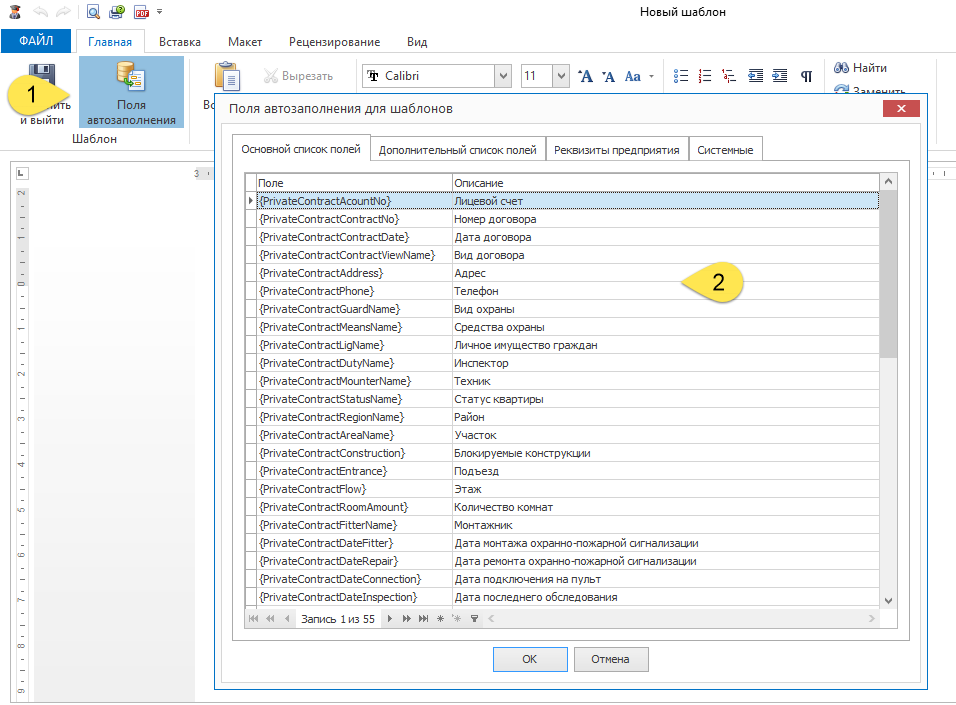The width and height of the screenshot is (956, 705).
Task: Click the print preview magnifier icon
Action: click(93, 12)
